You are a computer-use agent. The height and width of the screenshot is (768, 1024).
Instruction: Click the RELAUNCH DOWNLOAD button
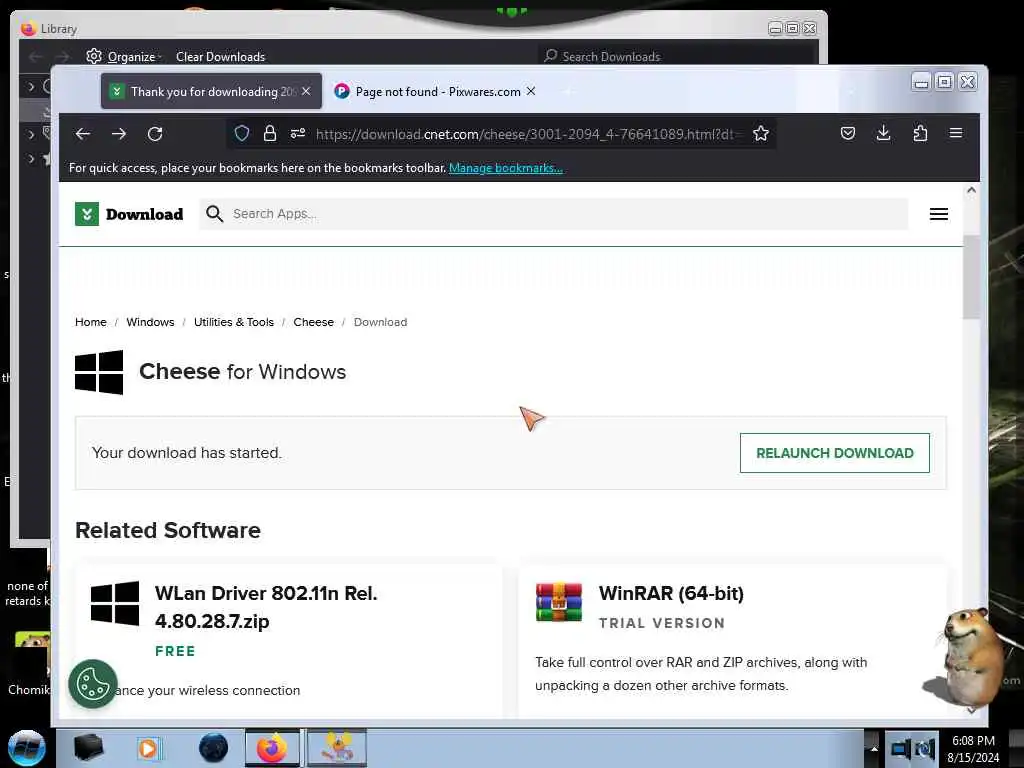835,453
